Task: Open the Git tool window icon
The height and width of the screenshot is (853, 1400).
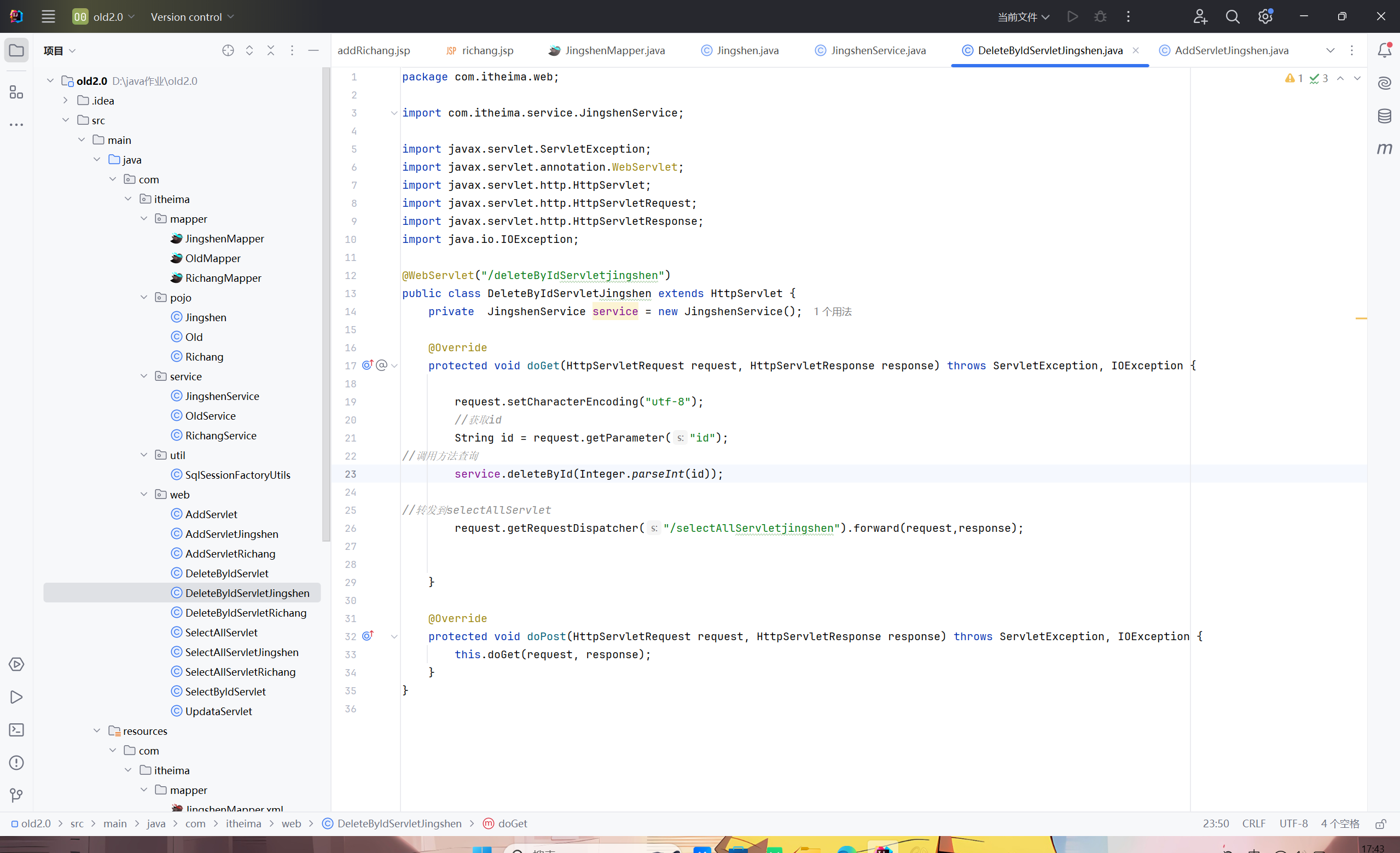Action: click(16, 795)
